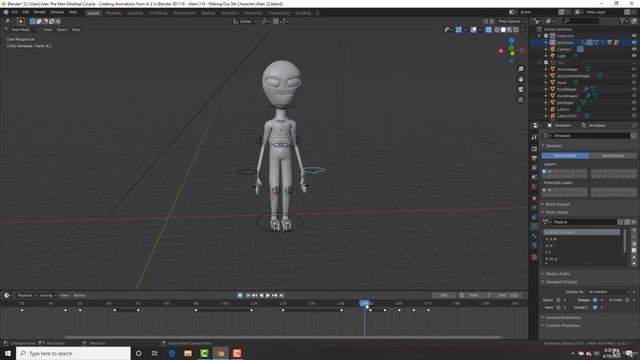Hide the Camera in the outliner
Viewport: 640px width, 360px height.
[x=634, y=49]
